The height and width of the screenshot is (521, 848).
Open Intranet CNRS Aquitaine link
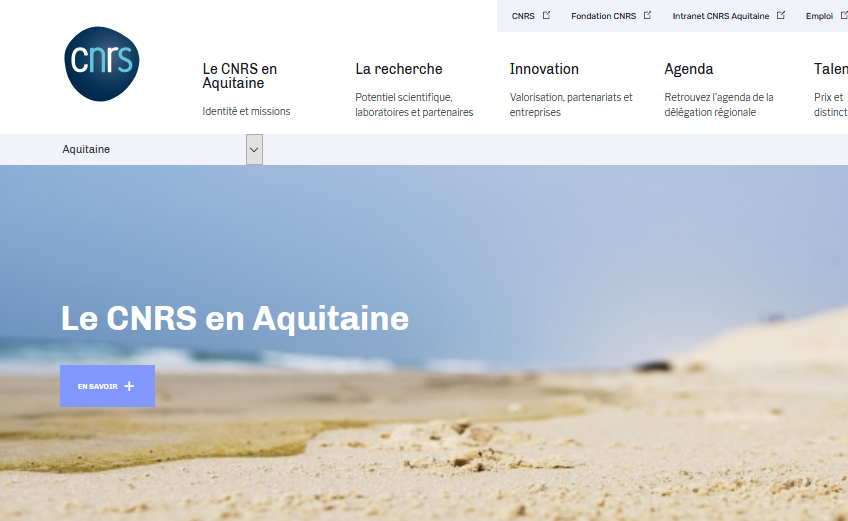click(720, 16)
